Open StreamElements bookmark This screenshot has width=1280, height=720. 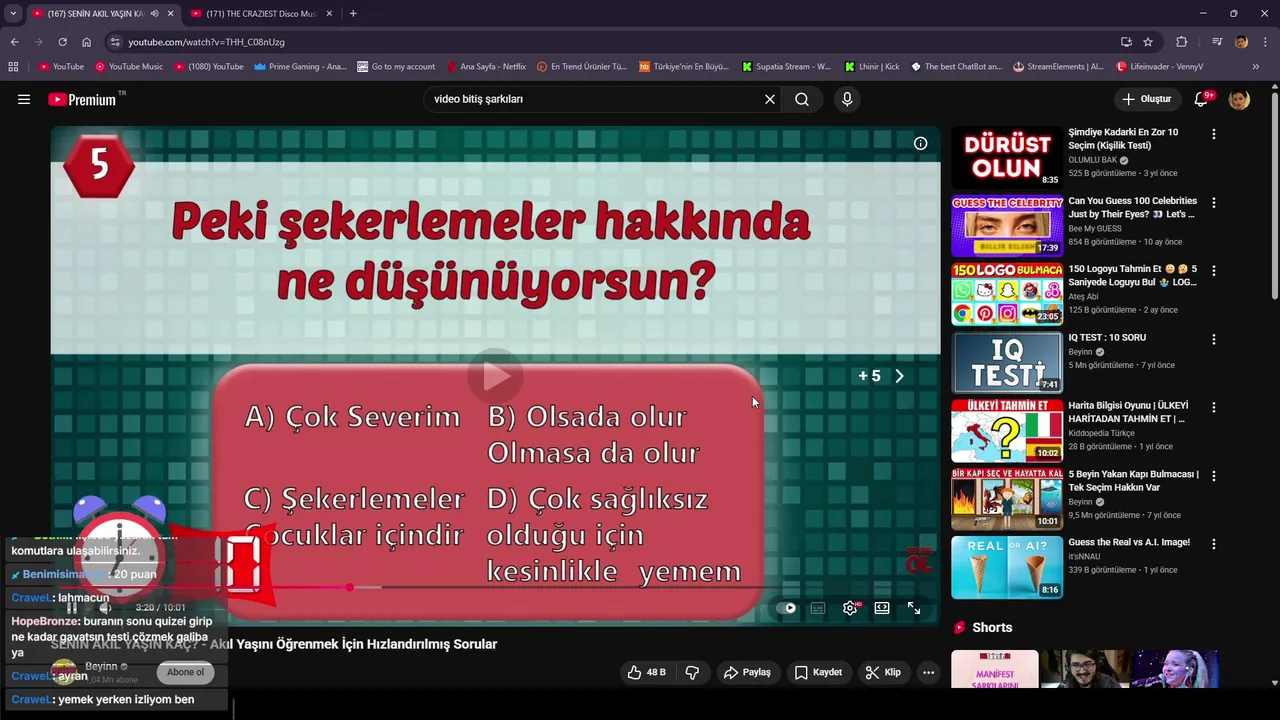click(x=1058, y=67)
